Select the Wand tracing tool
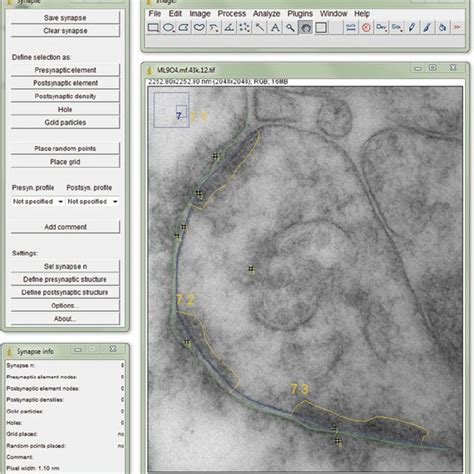474x474 pixels. click(x=260, y=28)
